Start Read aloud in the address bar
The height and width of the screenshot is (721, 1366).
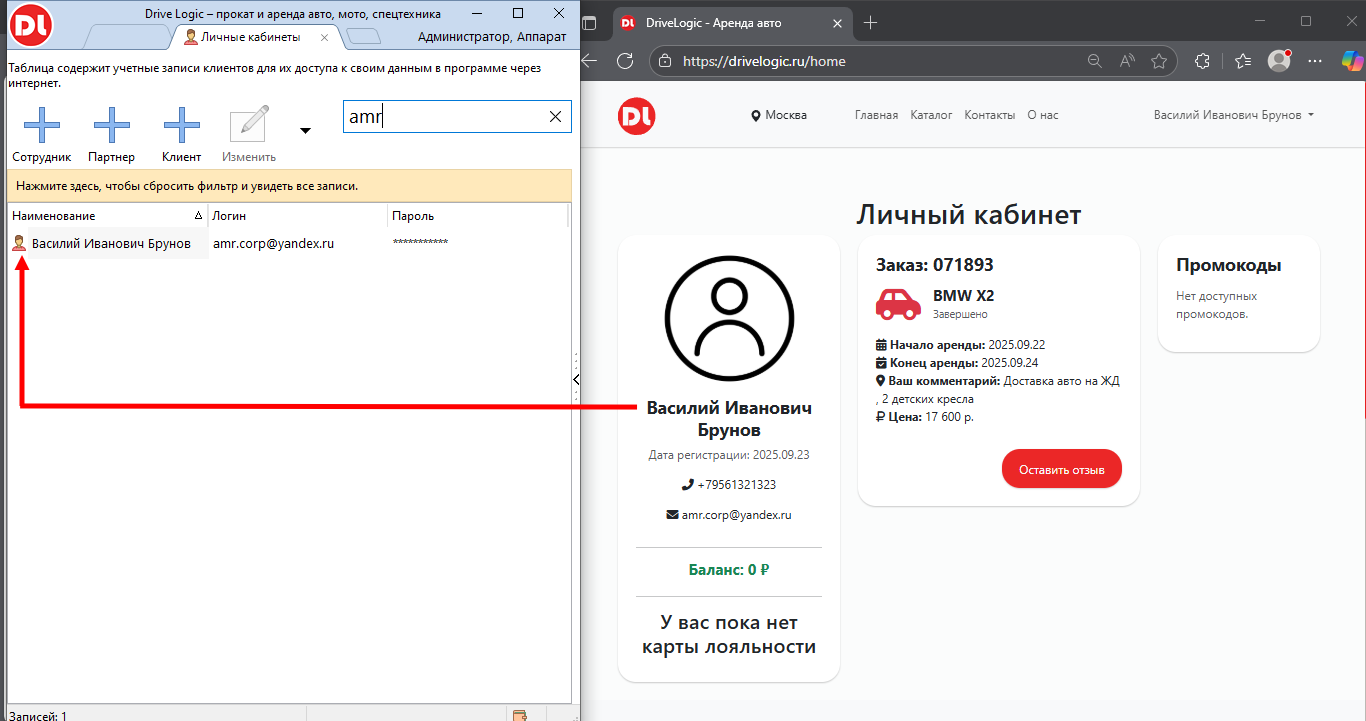point(1127,61)
